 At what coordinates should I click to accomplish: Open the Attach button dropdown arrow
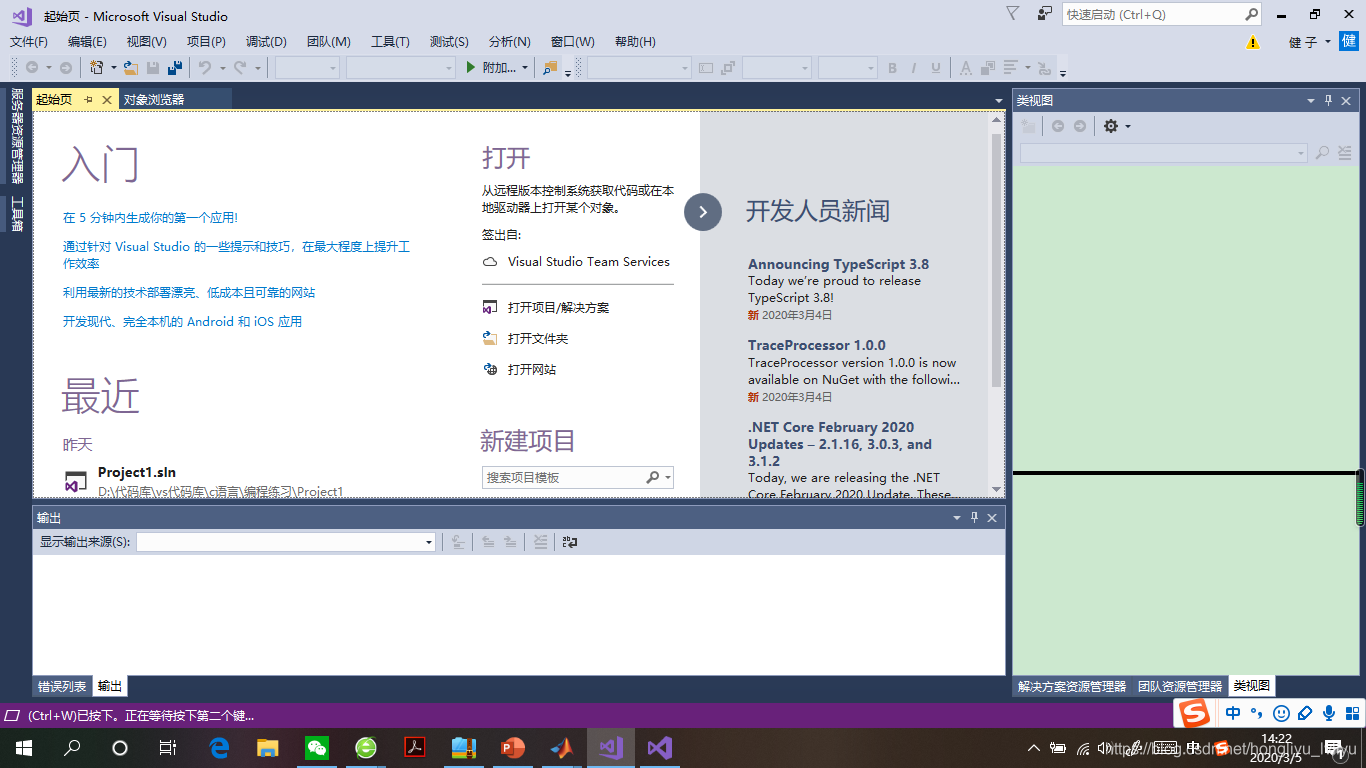pos(525,68)
